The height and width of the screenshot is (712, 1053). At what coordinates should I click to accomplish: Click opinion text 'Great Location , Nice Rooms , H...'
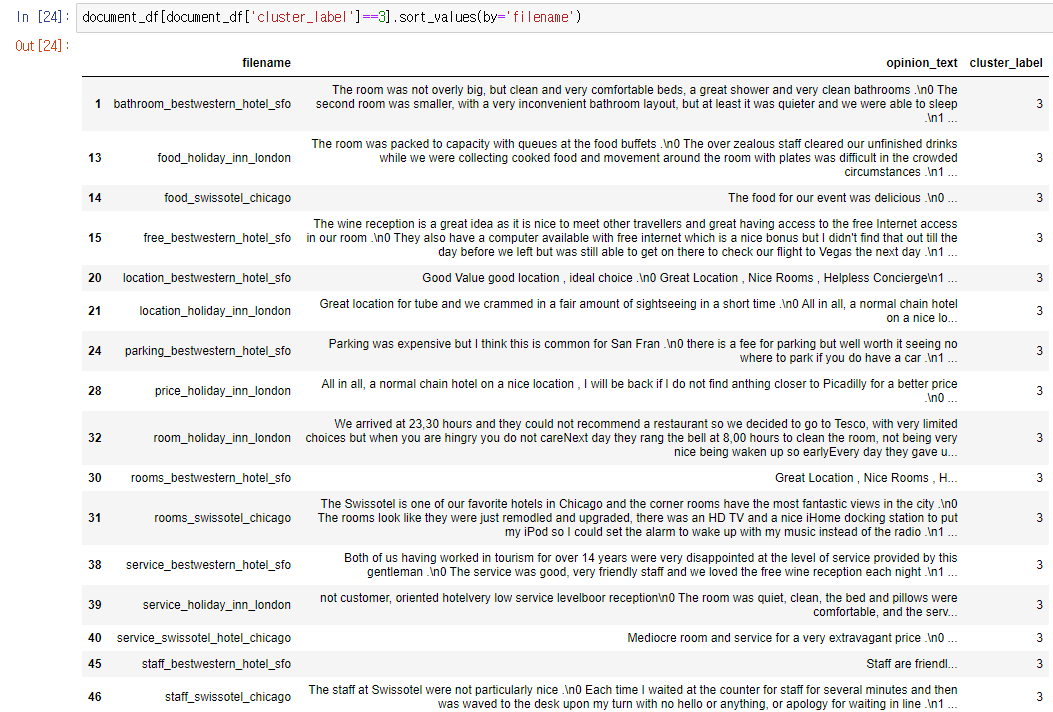click(x=866, y=478)
